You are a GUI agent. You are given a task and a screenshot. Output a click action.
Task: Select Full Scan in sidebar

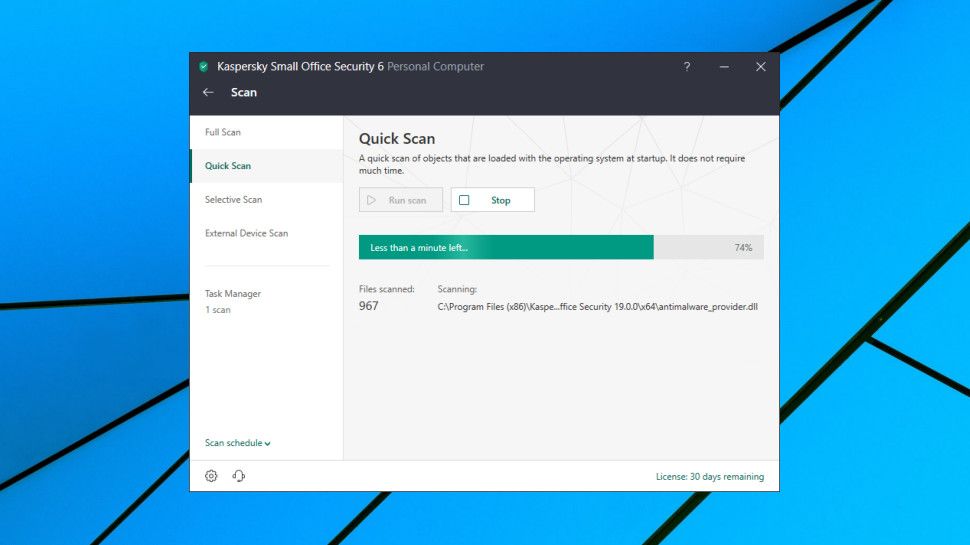pyautogui.click(x=267, y=132)
